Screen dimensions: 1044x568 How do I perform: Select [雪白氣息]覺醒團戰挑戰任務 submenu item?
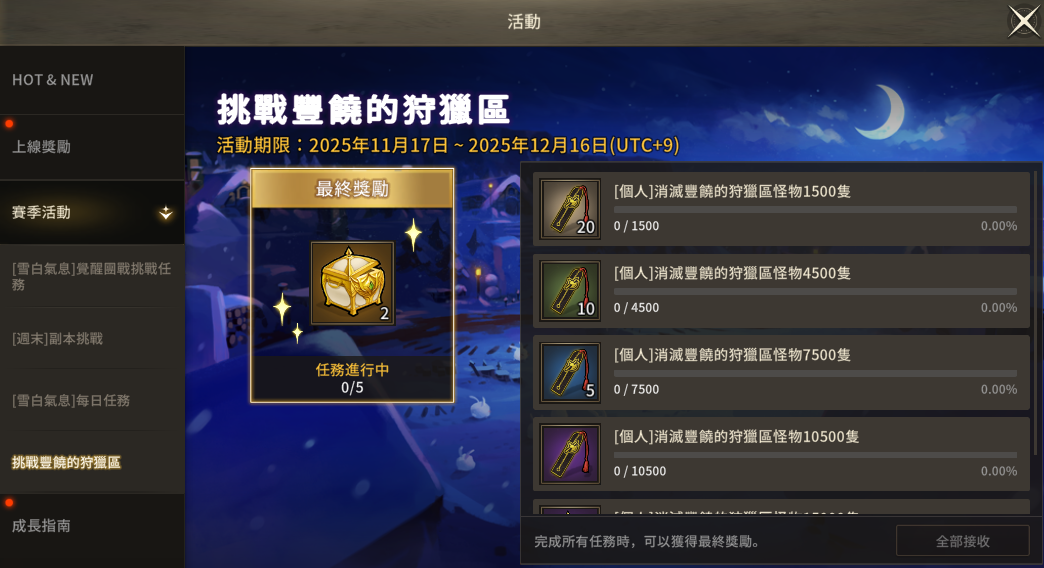coord(92,276)
